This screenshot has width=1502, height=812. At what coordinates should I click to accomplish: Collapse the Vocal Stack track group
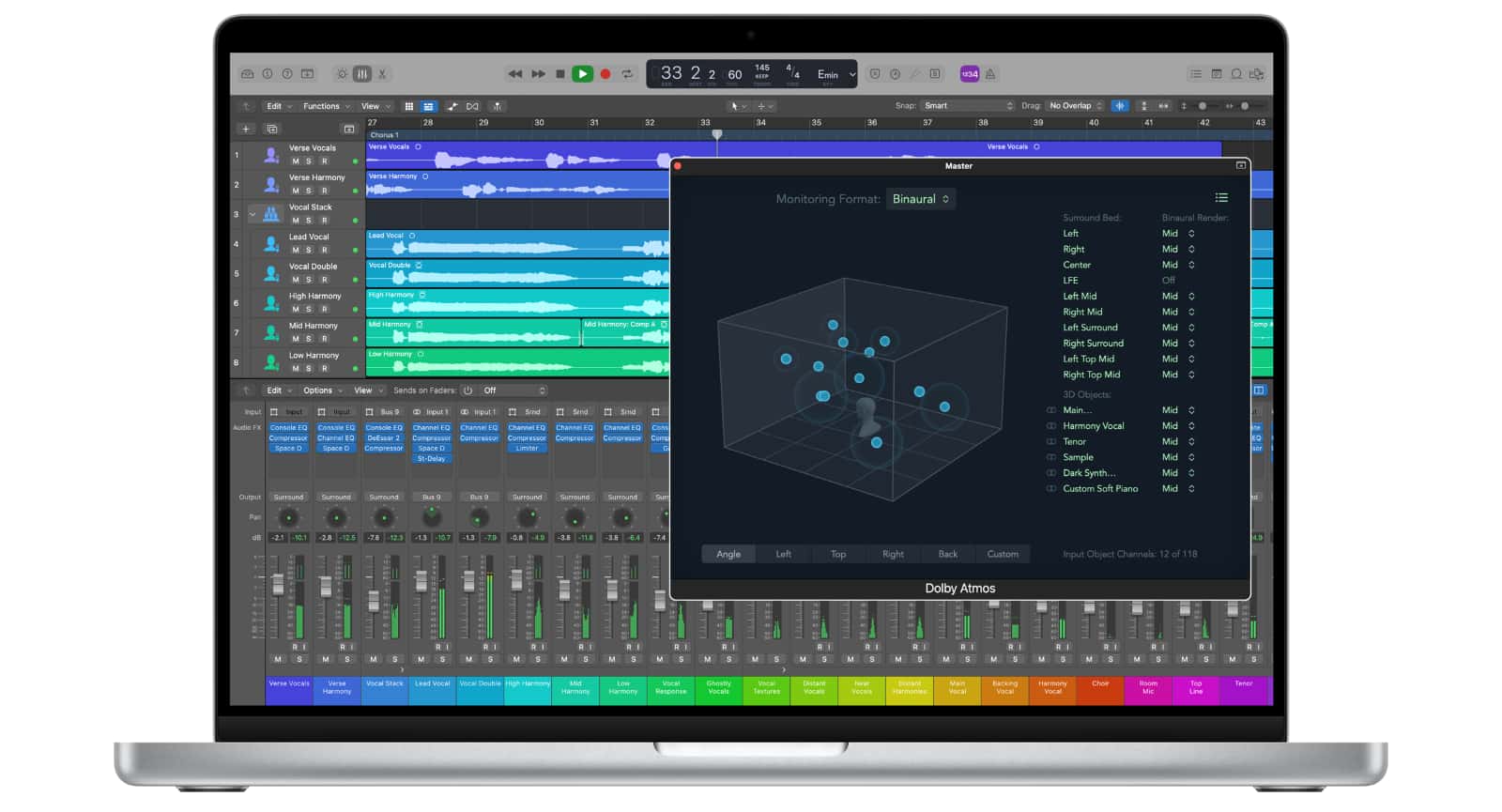tap(252, 215)
